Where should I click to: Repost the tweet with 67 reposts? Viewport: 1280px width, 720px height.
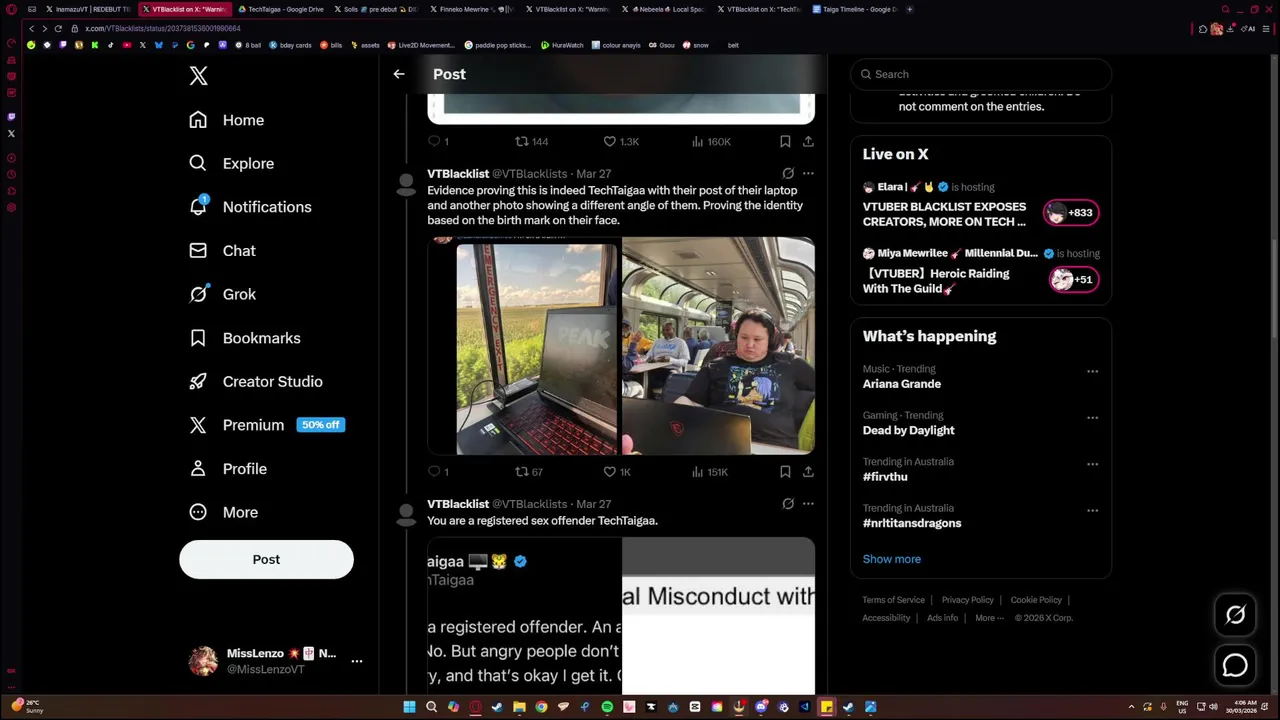coord(529,472)
